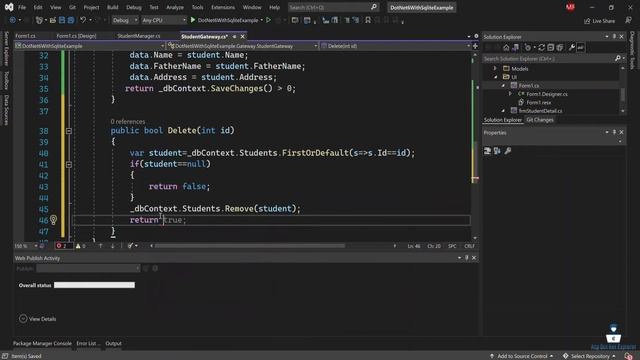Click the Undo arrow in the toolbar
This screenshot has width=640, height=360.
coord(83,20)
